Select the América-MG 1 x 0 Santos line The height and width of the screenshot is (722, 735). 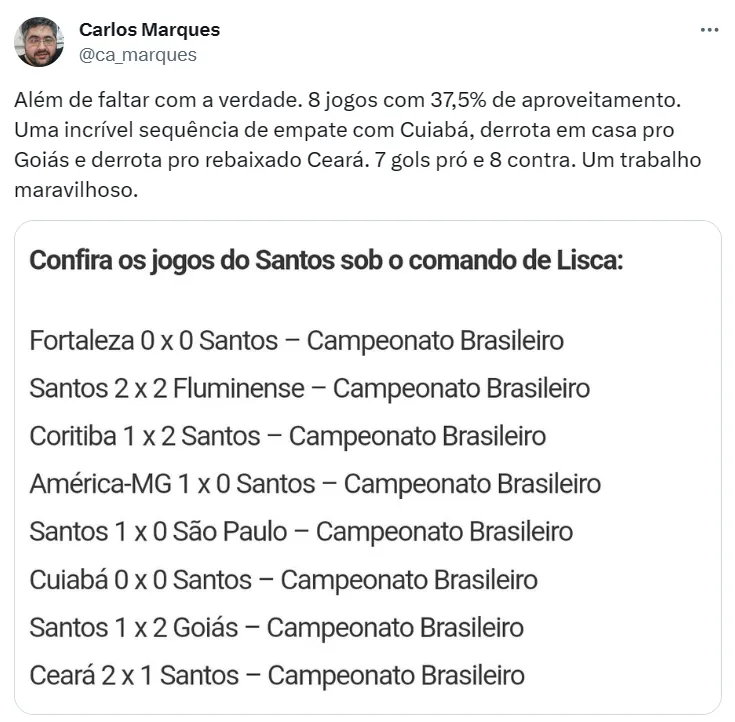pyautogui.click(x=315, y=484)
